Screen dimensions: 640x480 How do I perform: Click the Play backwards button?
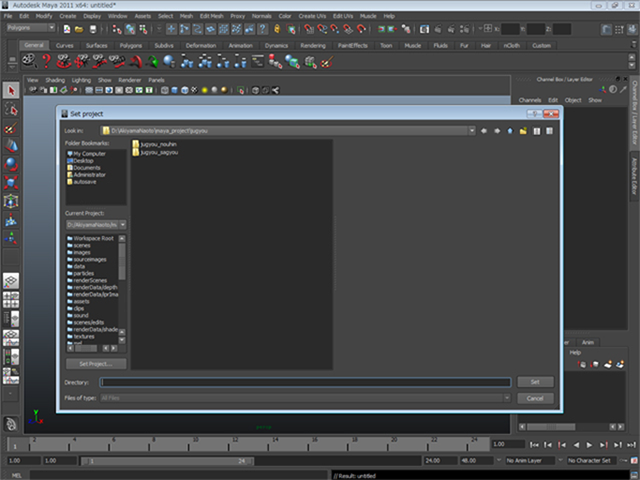click(576, 445)
